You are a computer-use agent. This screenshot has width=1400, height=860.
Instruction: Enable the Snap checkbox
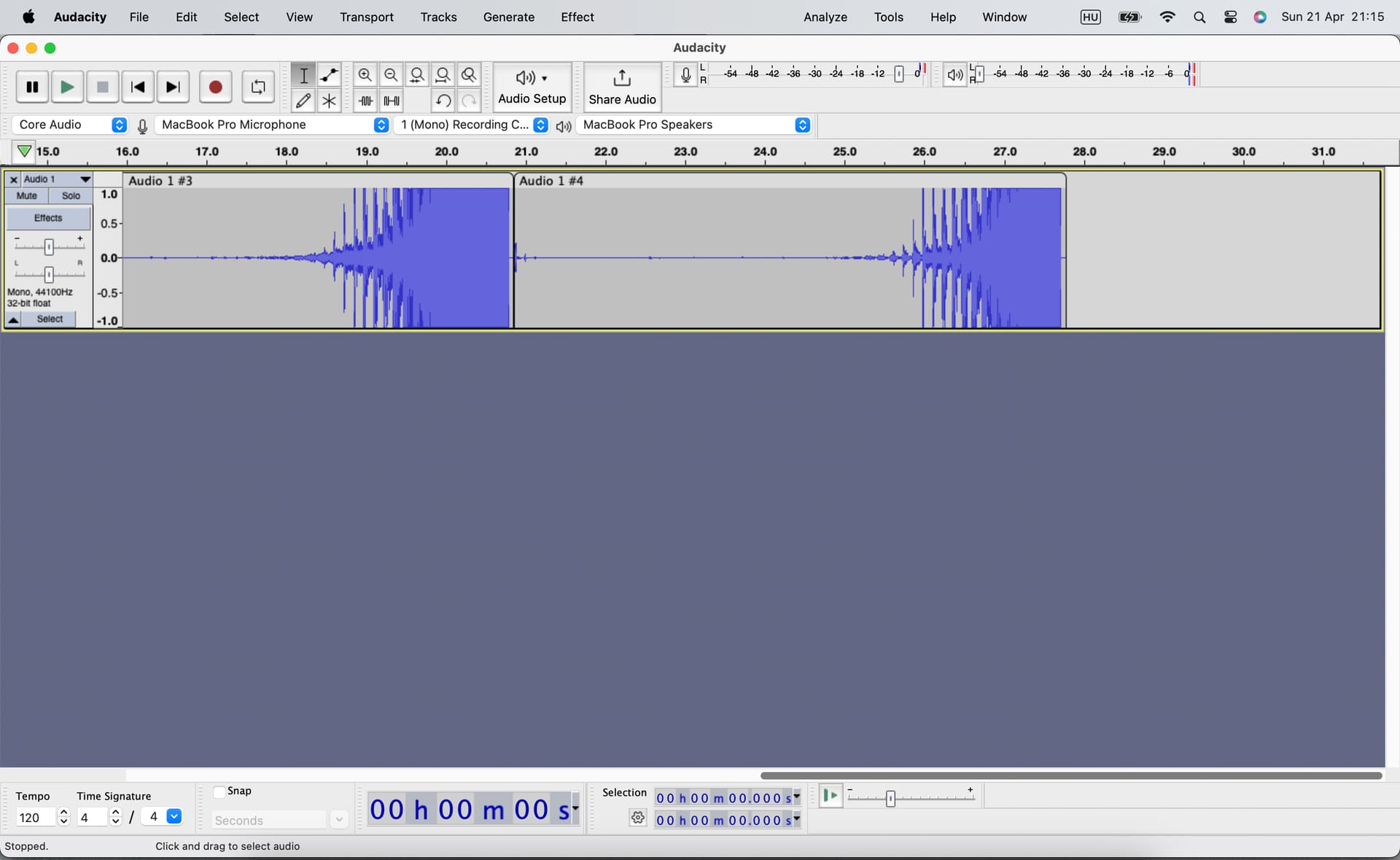(x=219, y=791)
